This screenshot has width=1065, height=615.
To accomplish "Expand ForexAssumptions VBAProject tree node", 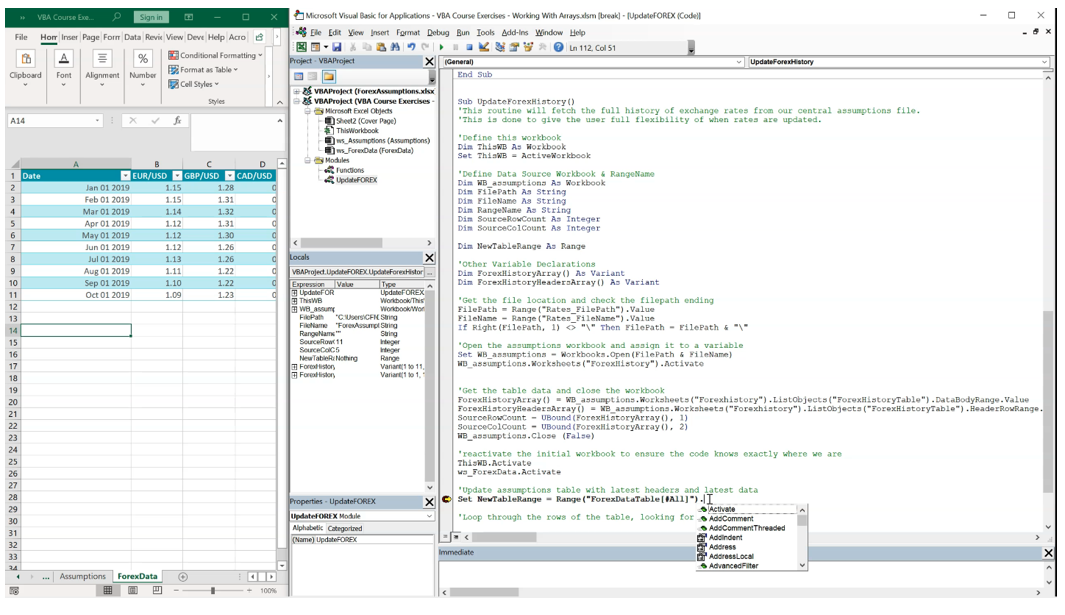I will coord(297,91).
